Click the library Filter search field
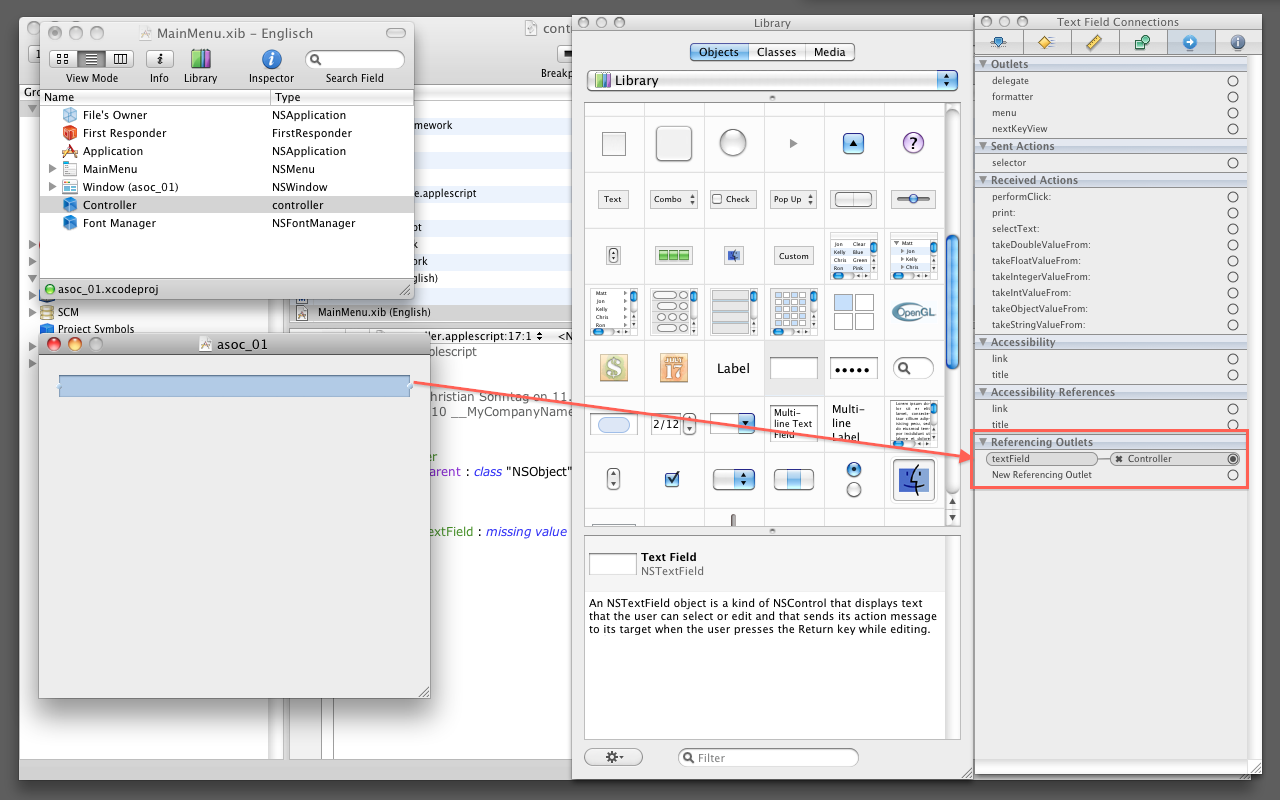The image size is (1280, 800). coord(768,758)
